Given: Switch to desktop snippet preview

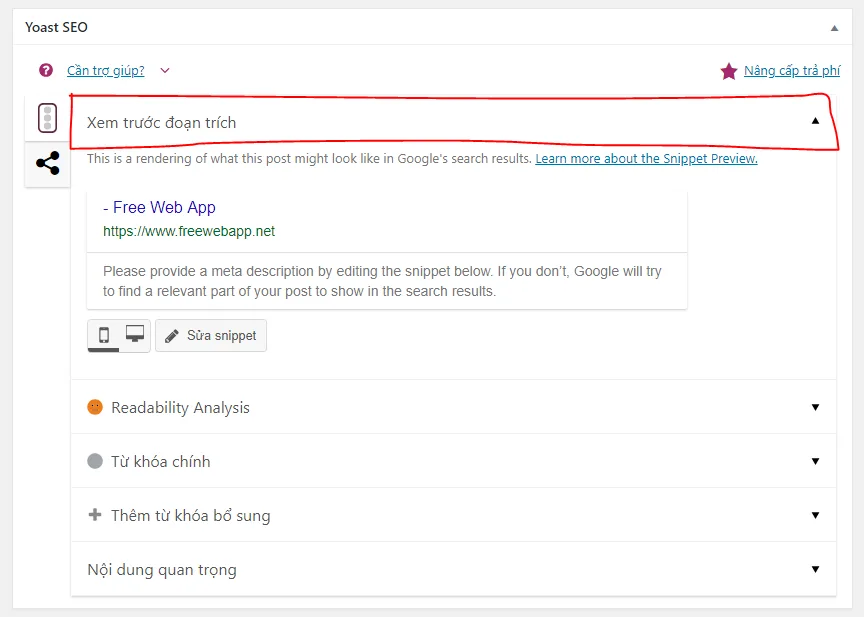Looking at the screenshot, I should 135,334.
